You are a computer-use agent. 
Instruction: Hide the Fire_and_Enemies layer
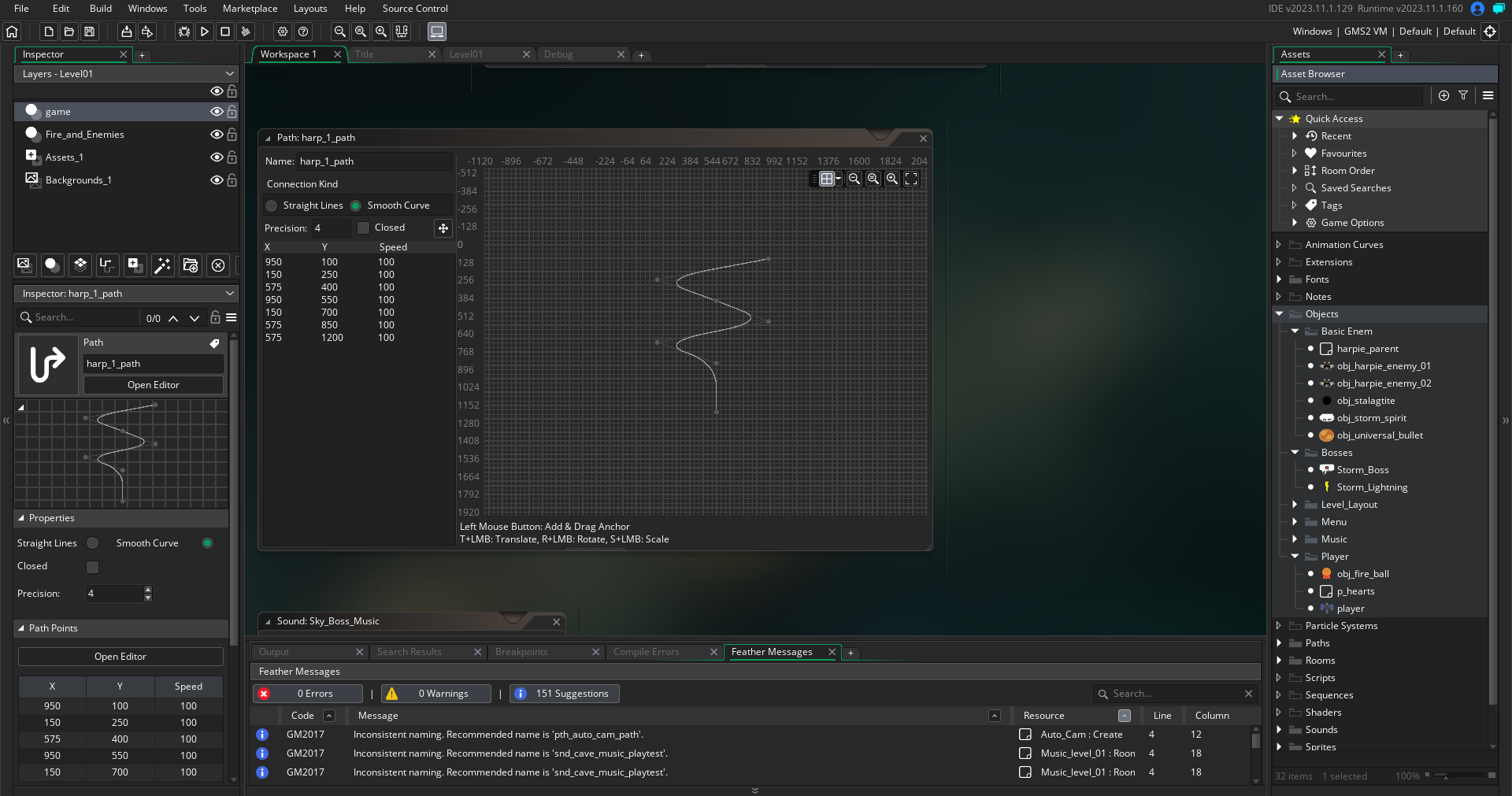pos(216,135)
